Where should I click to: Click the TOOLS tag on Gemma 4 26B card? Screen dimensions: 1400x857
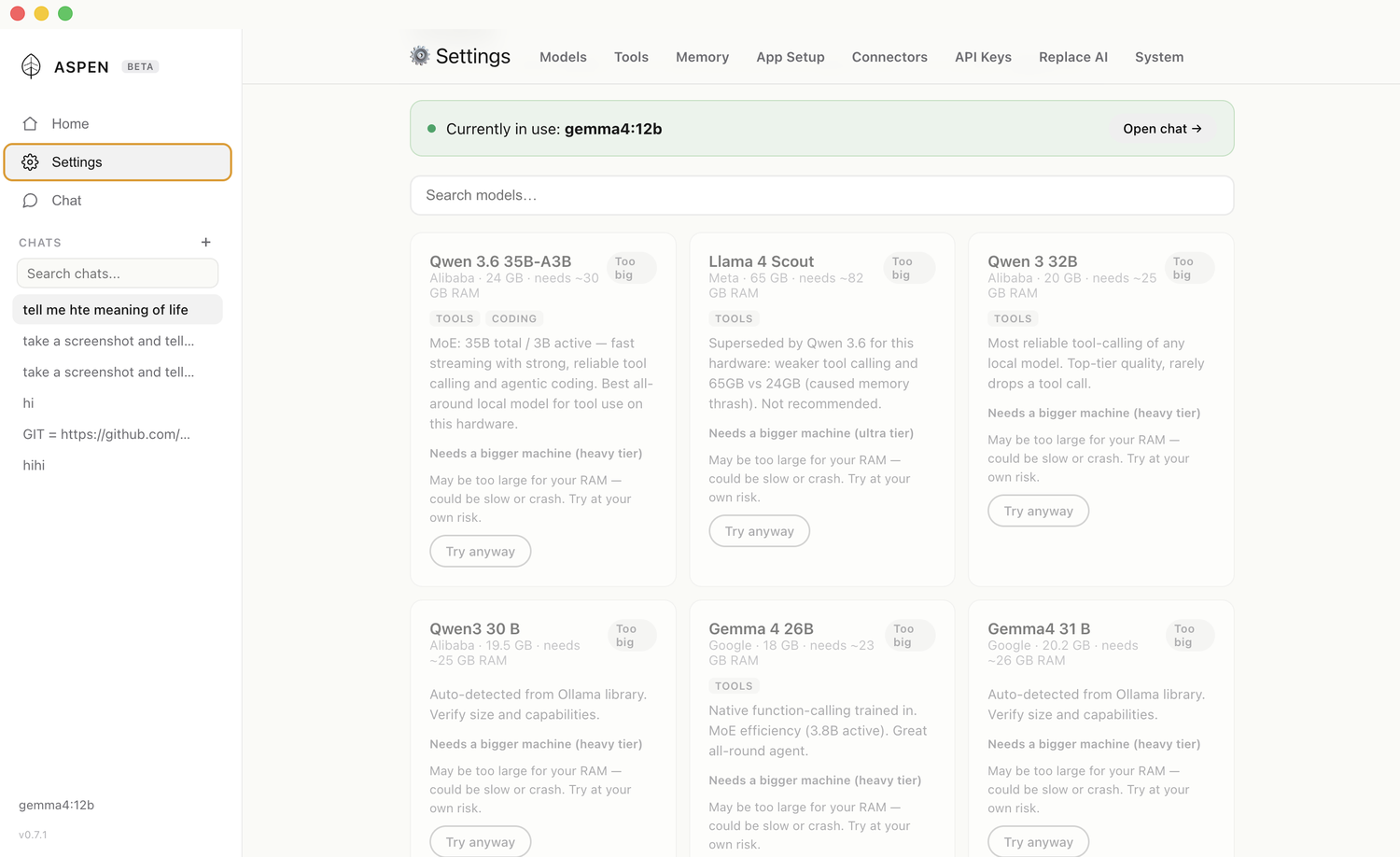[734, 686]
